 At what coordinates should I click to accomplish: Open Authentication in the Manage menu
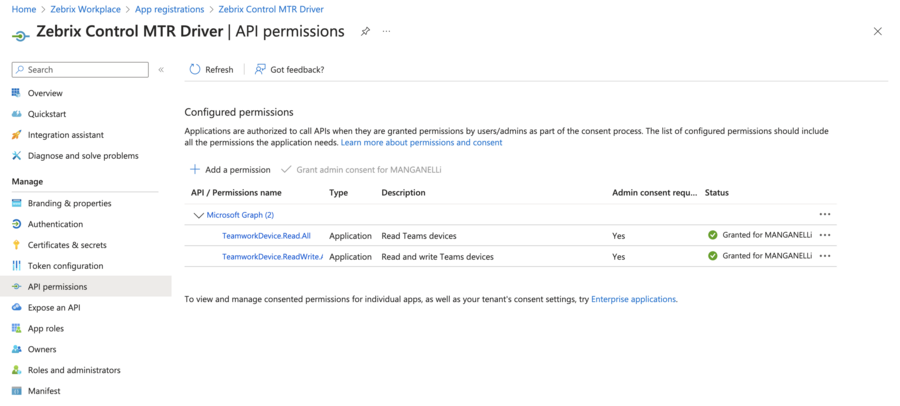tap(56, 224)
